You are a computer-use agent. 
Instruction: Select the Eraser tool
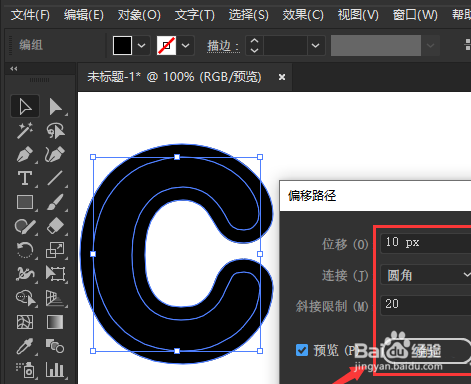coord(55,226)
